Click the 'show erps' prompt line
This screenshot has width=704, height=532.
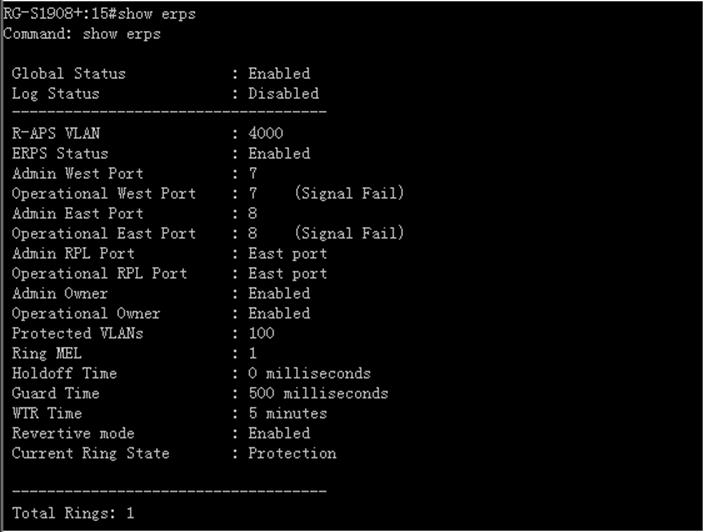click(x=99, y=14)
